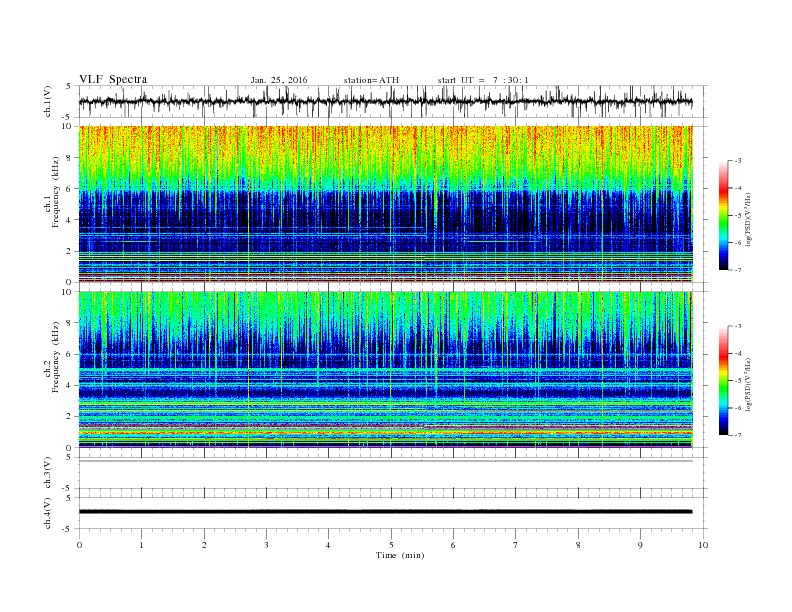
Task: Click the "ch.4(V)" axis label
Action: coord(47,513)
